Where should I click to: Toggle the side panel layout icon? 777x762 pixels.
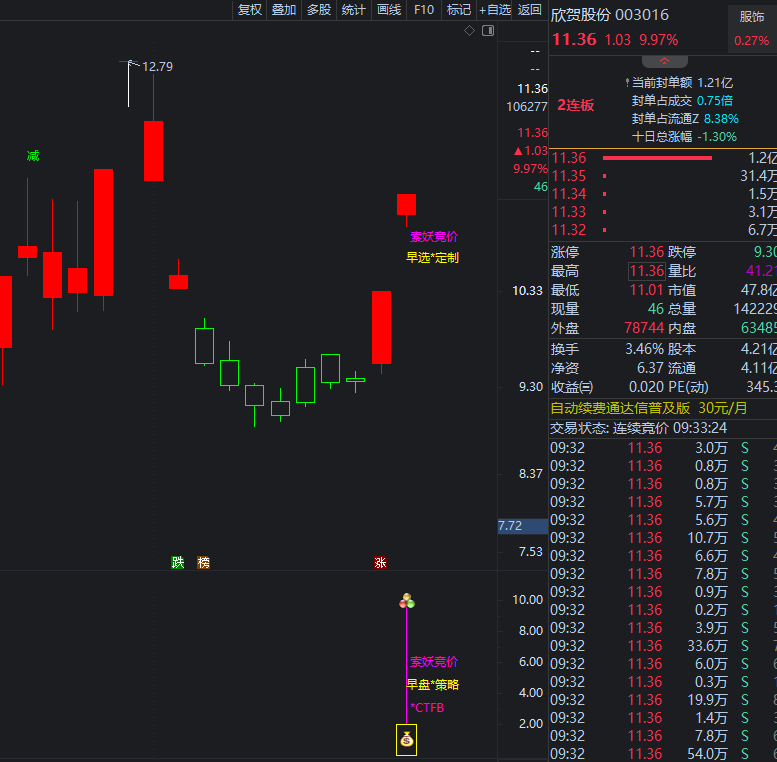pos(487,31)
